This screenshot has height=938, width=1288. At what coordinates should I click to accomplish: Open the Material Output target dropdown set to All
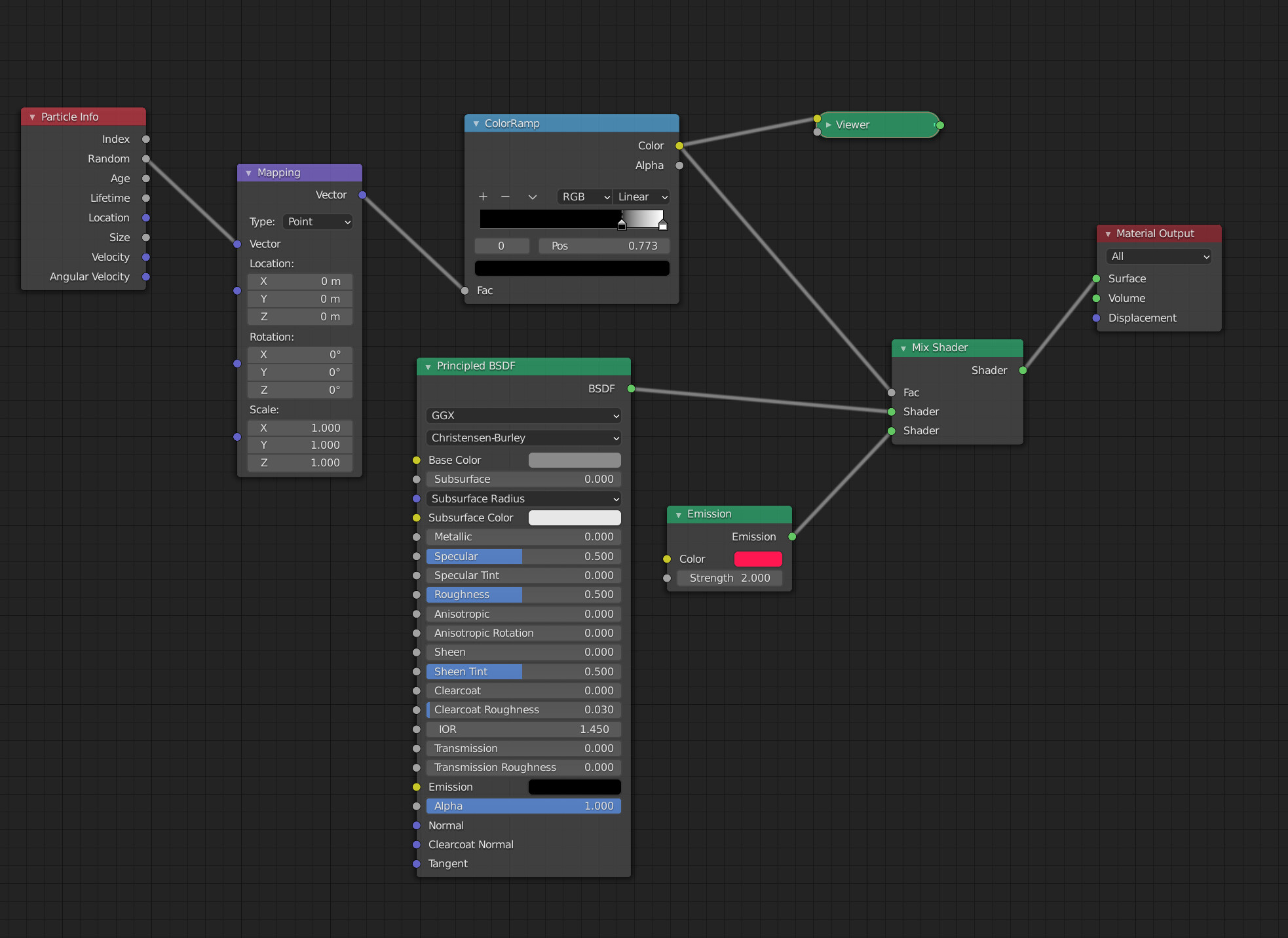pos(1157,256)
